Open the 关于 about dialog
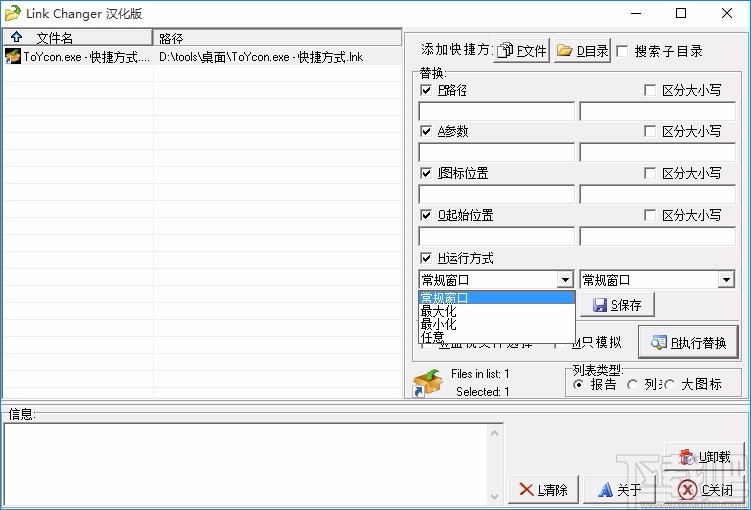This screenshot has width=751, height=510. coord(618,489)
